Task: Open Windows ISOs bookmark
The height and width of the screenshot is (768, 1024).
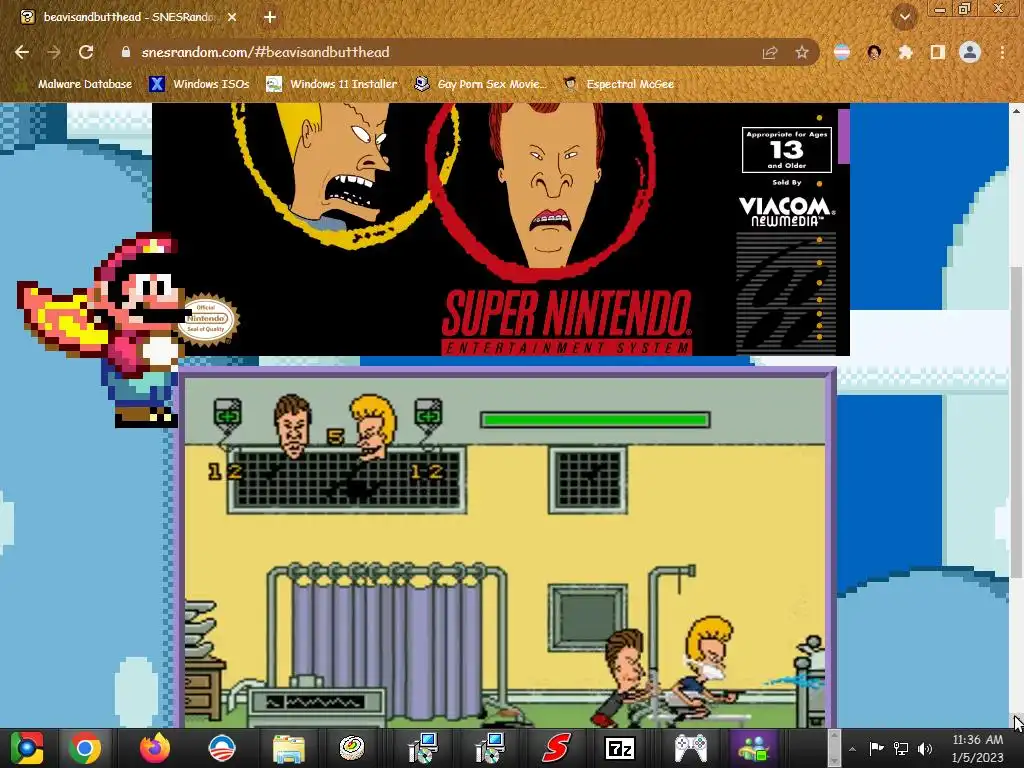Action: tap(199, 84)
